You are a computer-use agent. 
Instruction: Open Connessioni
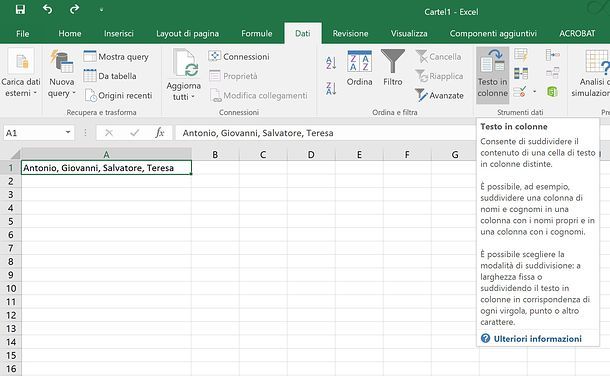tap(238, 56)
